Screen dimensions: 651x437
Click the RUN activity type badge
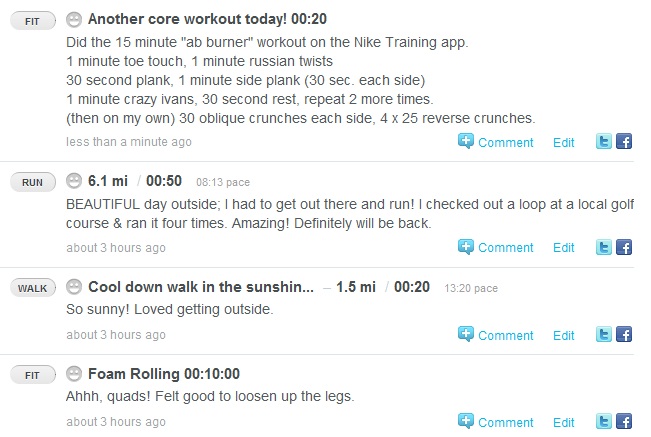tap(31, 182)
